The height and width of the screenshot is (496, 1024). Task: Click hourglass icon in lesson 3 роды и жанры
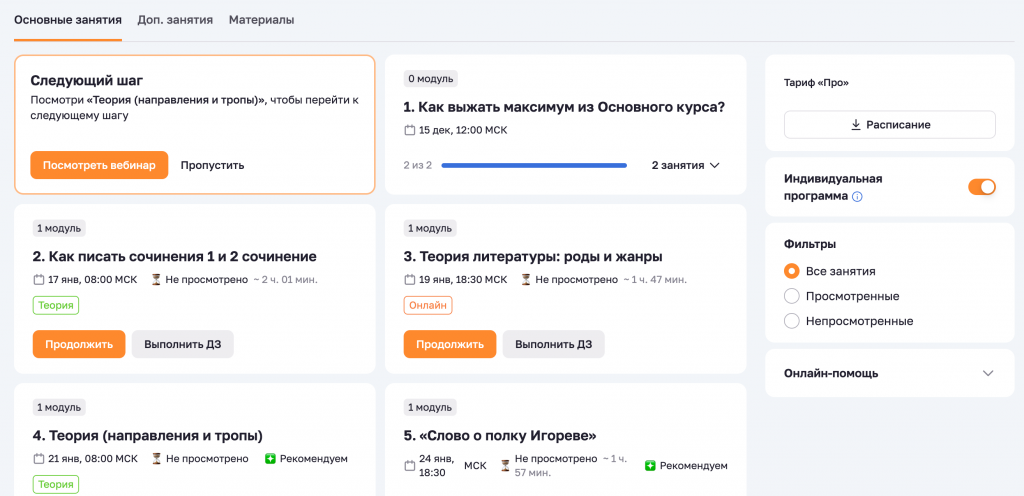click(526, 280)
